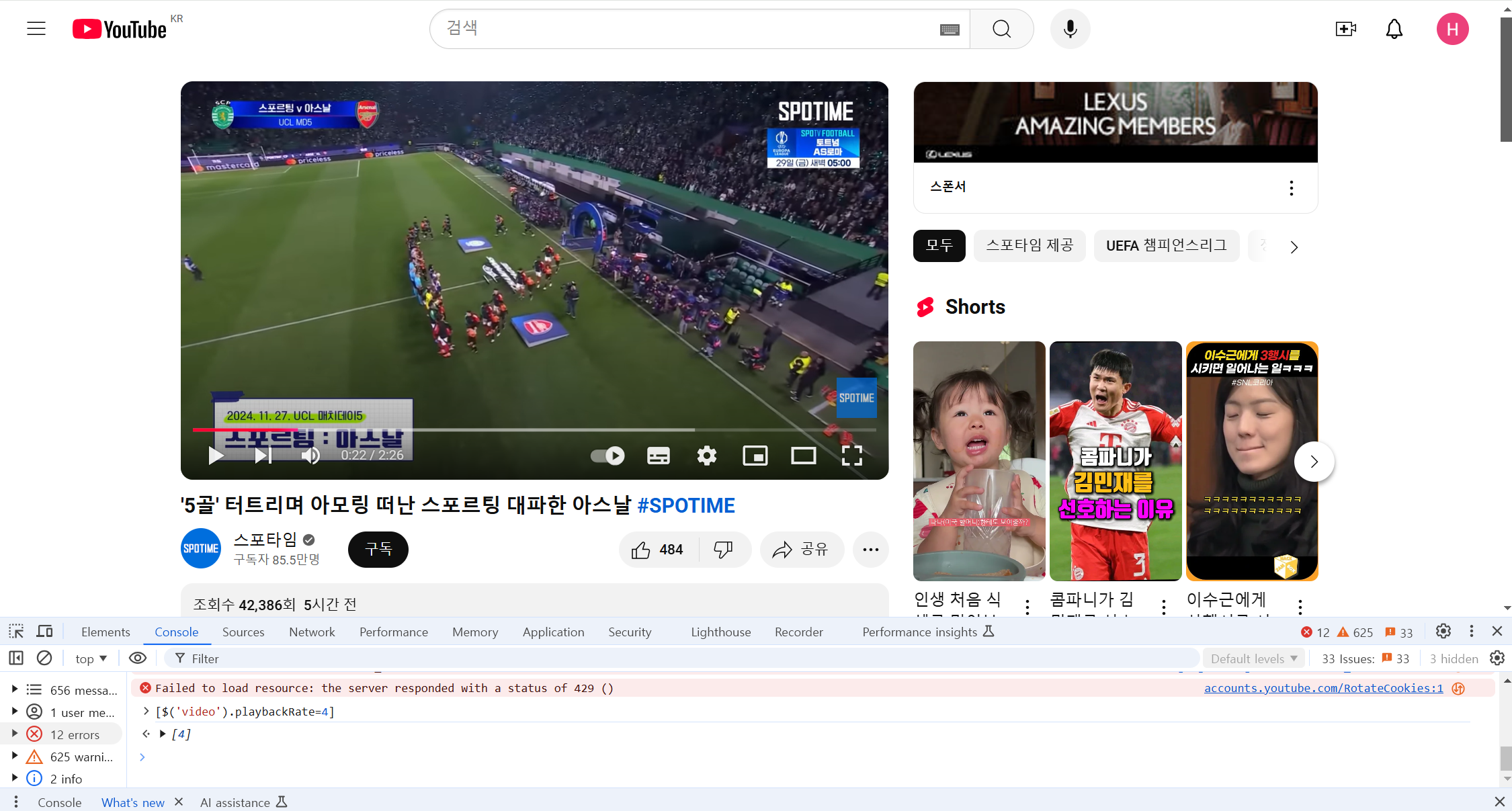Subscribe with the 구독 button

click(x=378, y=550)
